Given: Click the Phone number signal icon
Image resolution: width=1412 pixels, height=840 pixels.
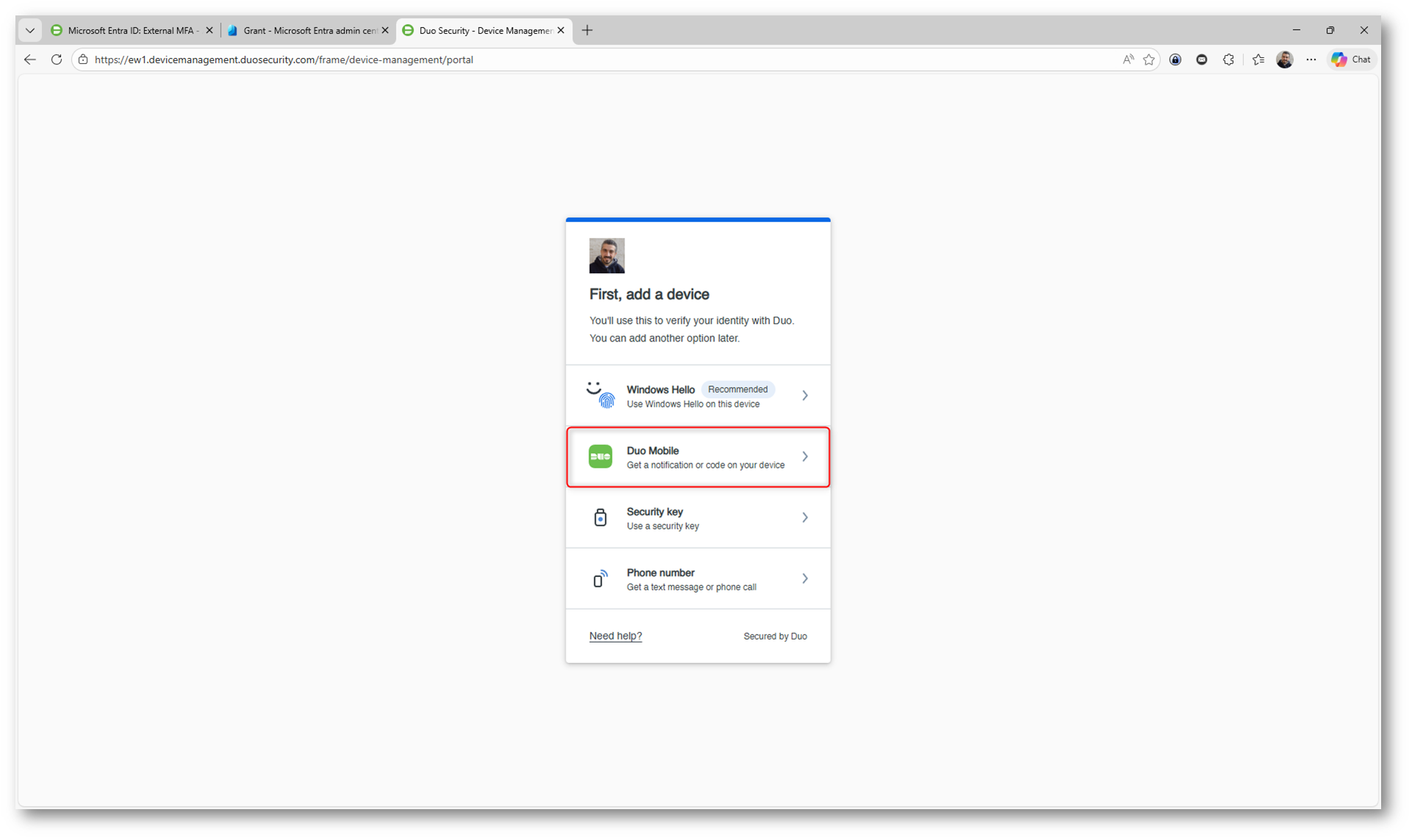Looking at the screenshot, I should pos(600,579).
